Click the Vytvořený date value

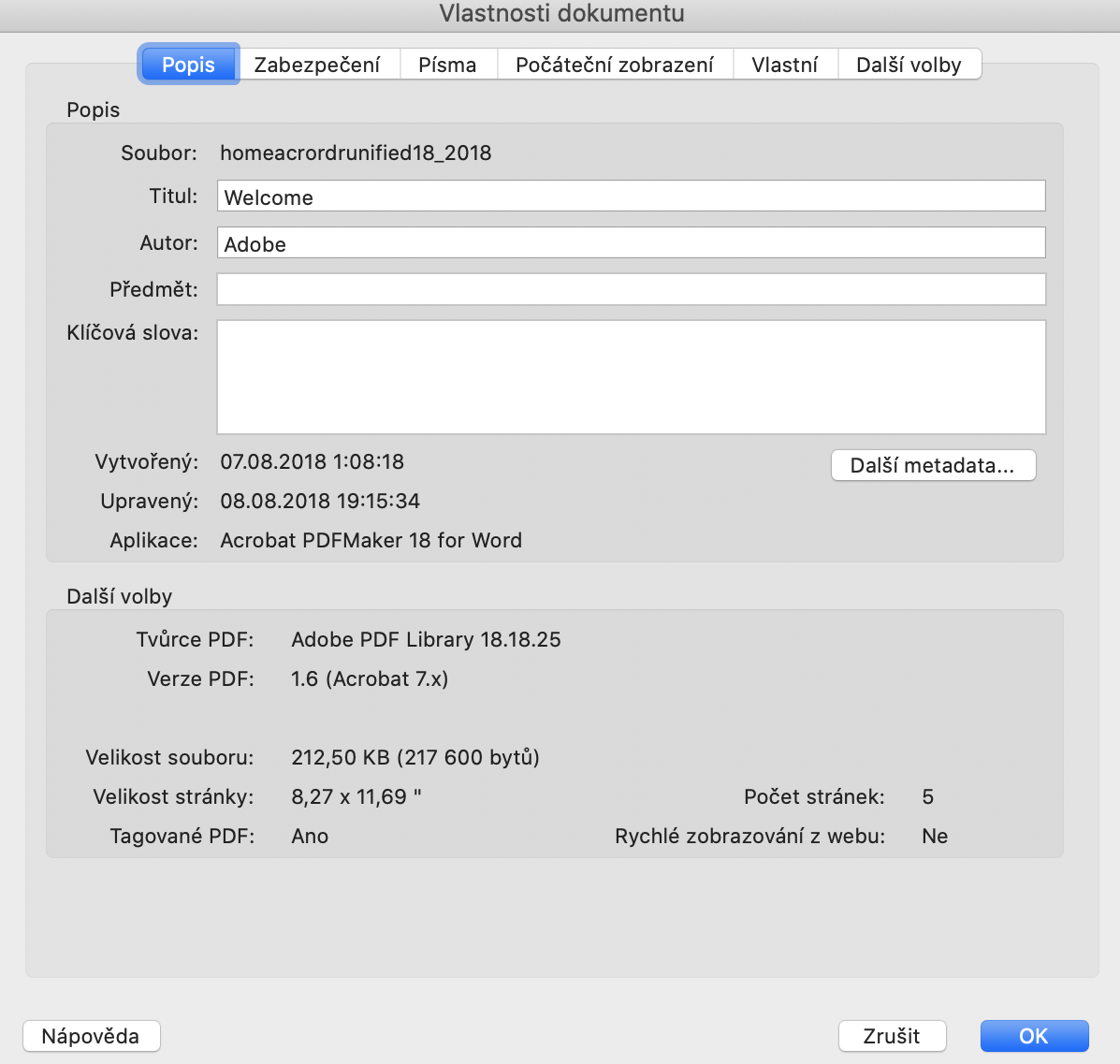point(312,461)
